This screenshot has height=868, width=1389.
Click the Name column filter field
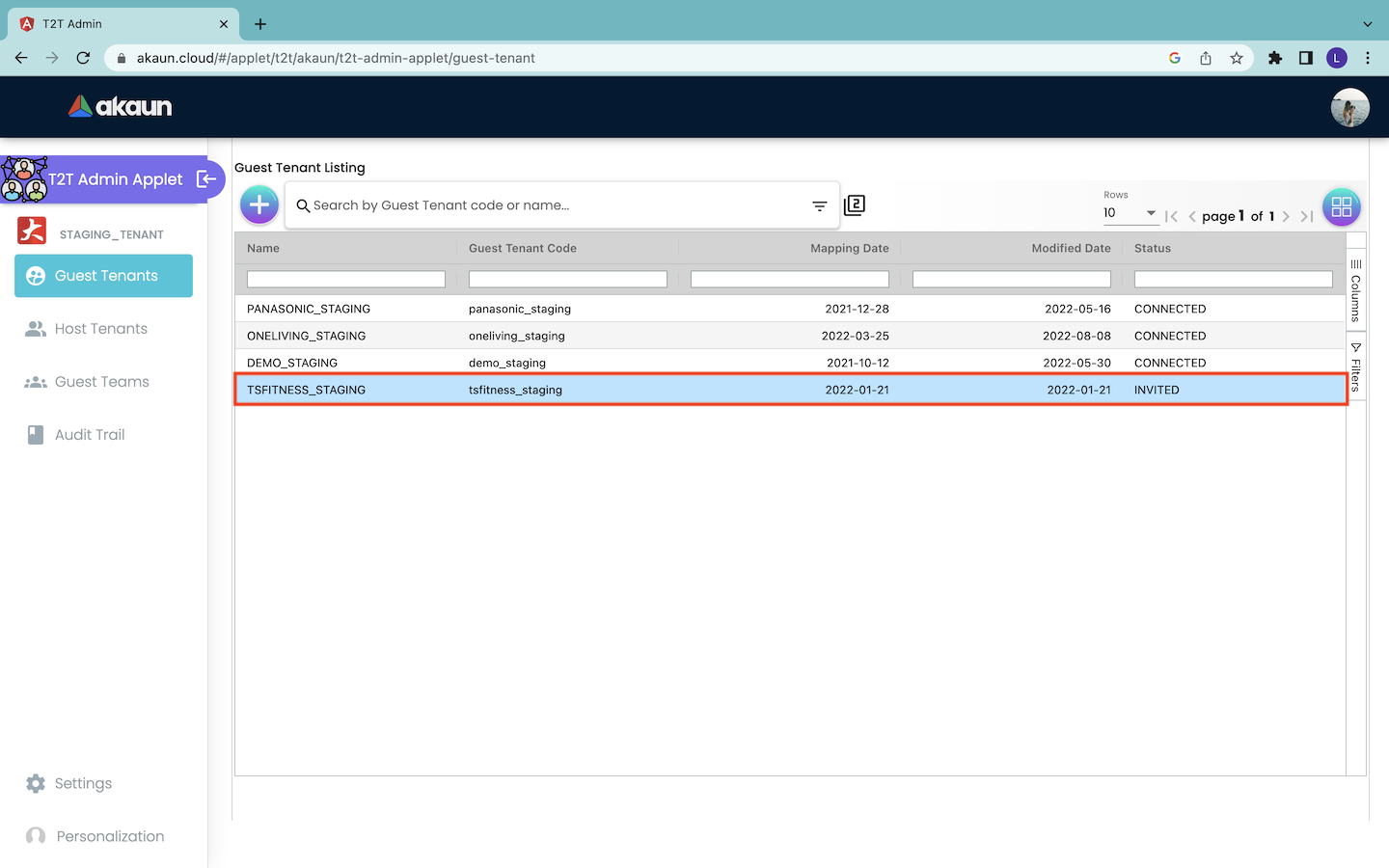(346, 280)
